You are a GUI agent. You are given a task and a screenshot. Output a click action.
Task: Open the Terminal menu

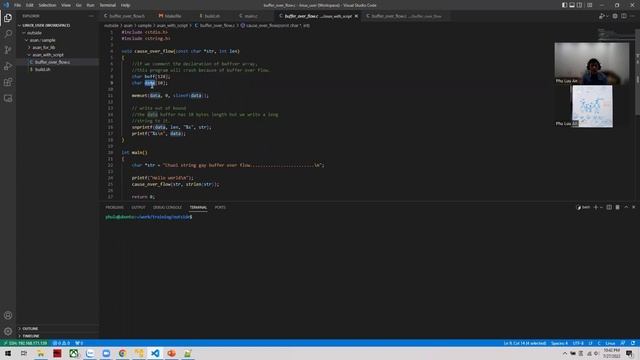(108, 5)
